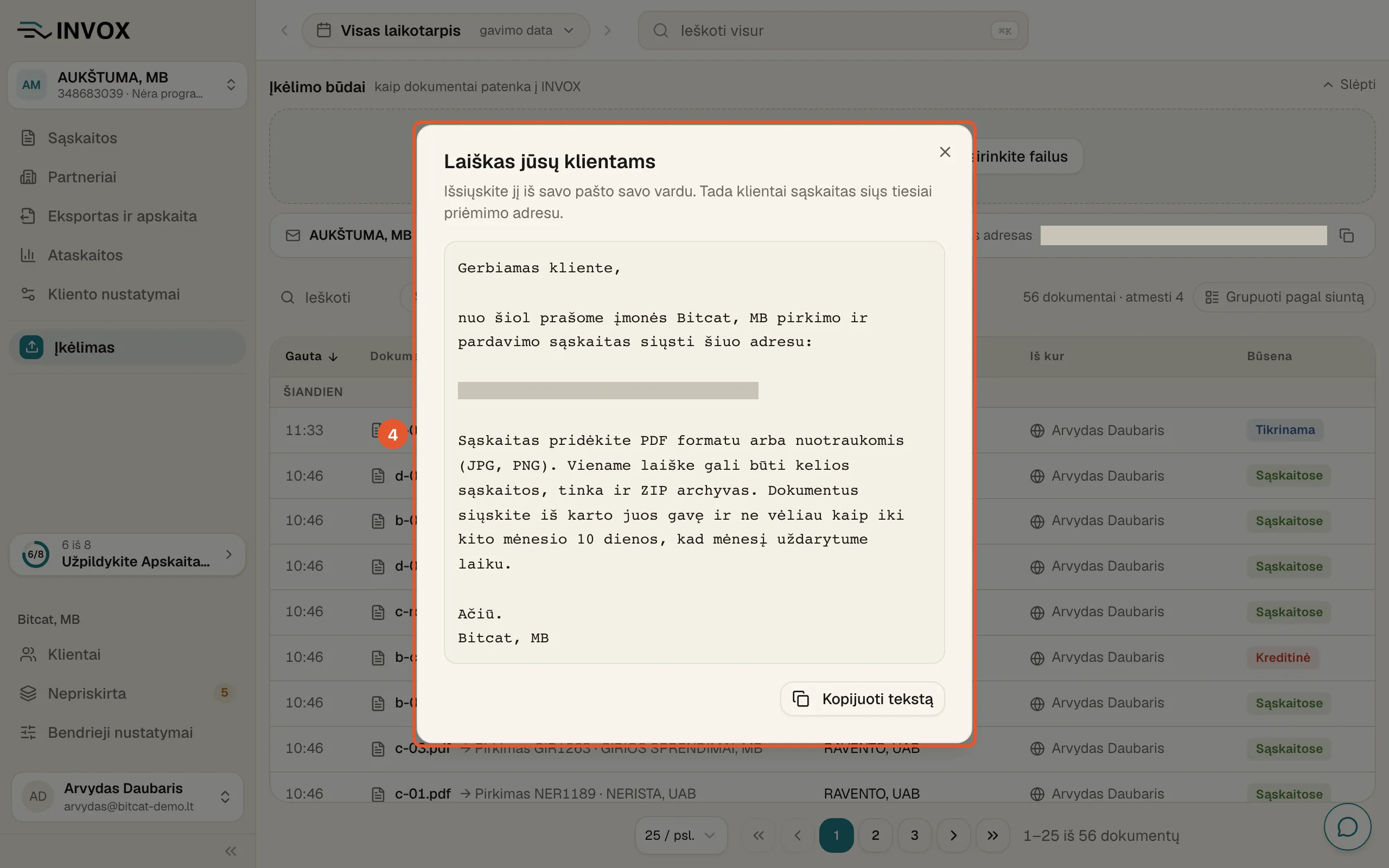The width and height of the screenshot is (1389, 868).
Task: Click Kopijuoti tekstą button
Action: coord(862,699)
